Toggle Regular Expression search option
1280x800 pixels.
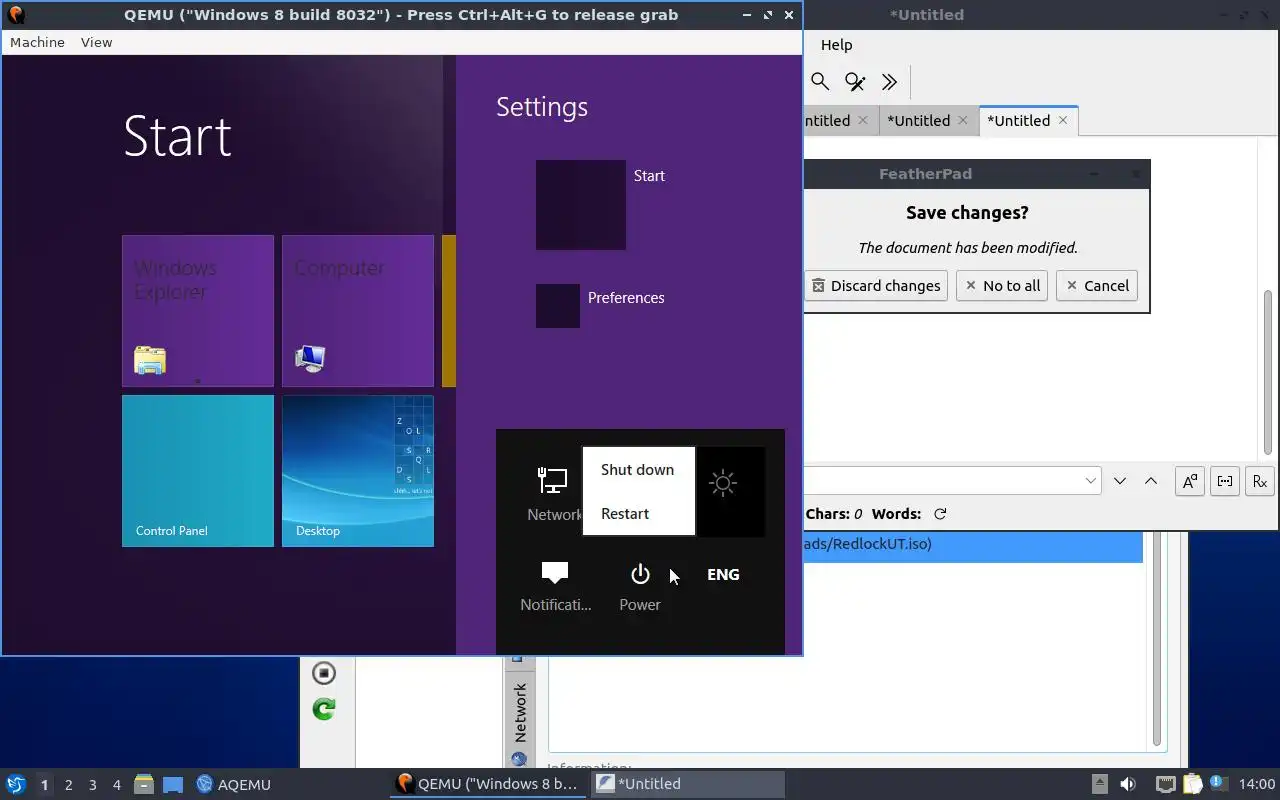(1260, 481)
